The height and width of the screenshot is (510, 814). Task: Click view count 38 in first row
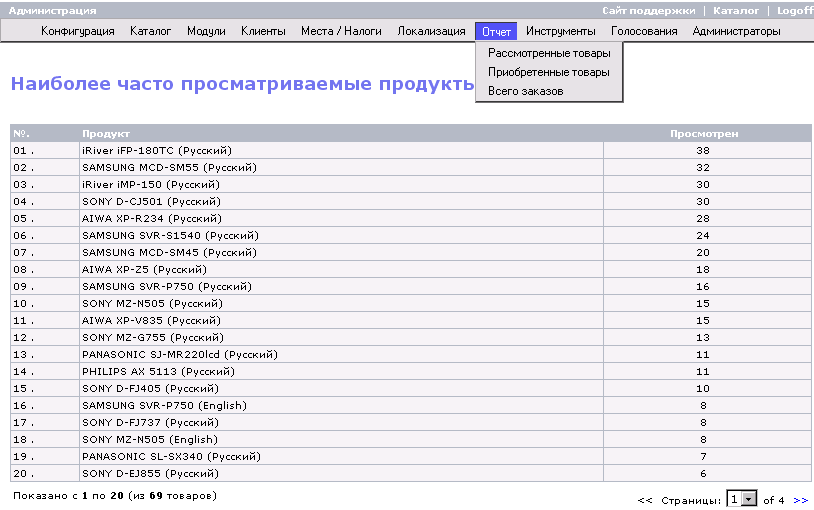click(703, 151)
